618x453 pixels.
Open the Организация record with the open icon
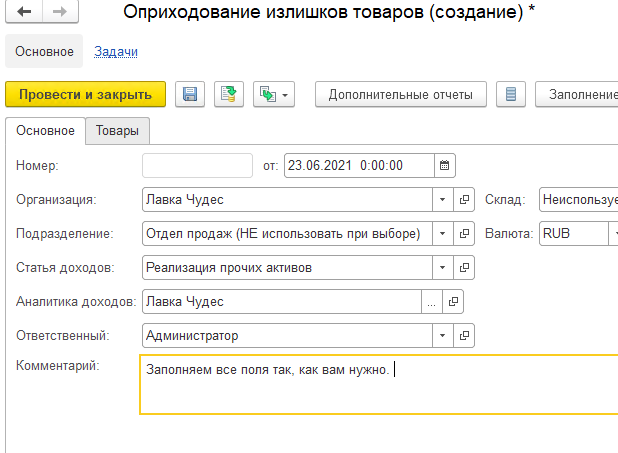coord(464,199)
